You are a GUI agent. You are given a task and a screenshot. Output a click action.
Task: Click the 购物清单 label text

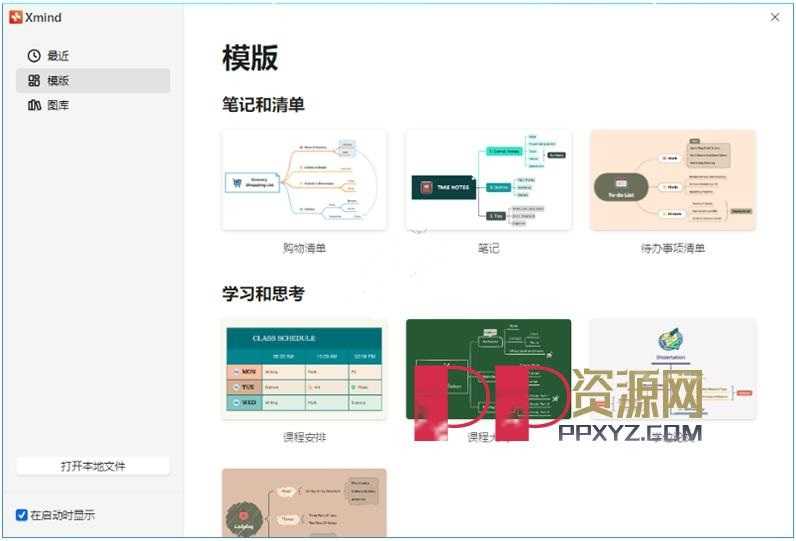(305, 248)
